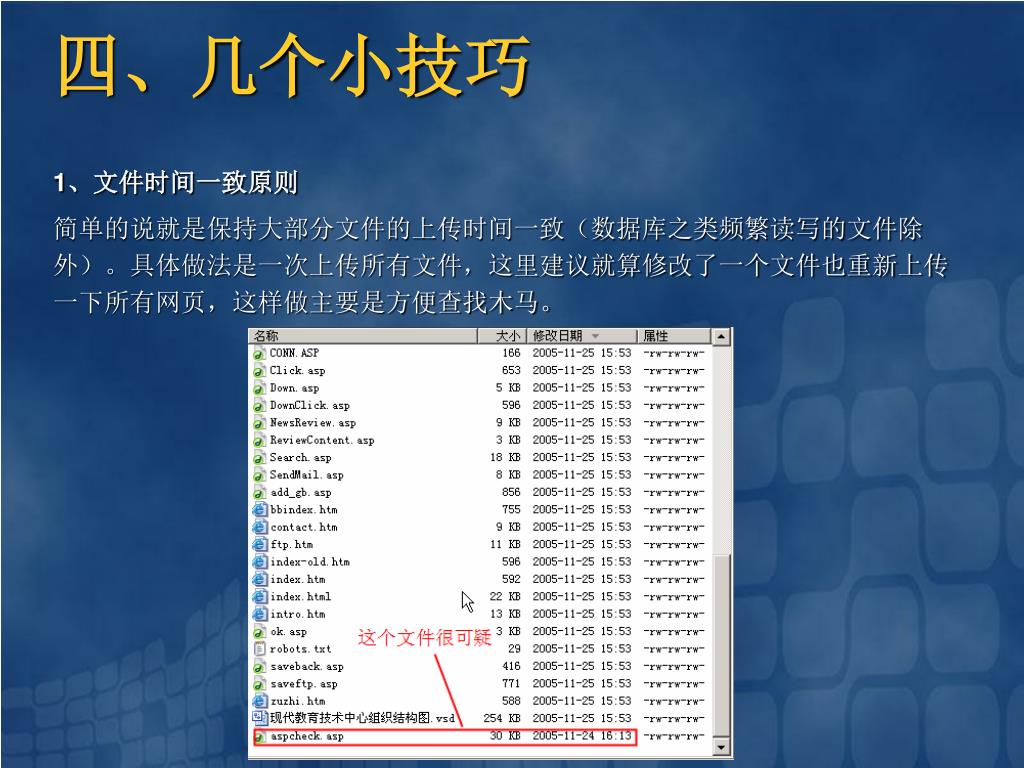
Task: Select the file name NewsReview.asp
Action: pos(313,423)
